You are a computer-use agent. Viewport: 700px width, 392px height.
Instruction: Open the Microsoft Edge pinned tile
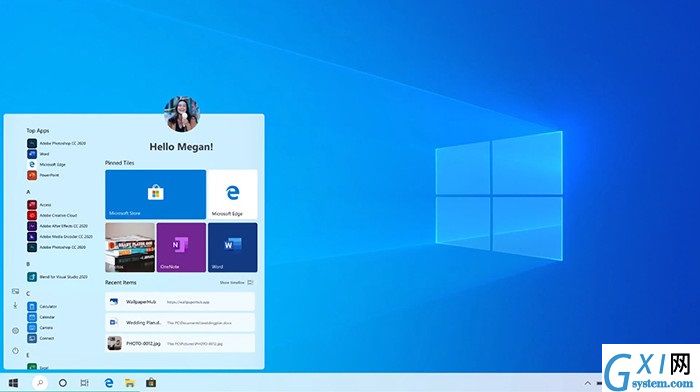pyautogui.click(x=232, y=194)
